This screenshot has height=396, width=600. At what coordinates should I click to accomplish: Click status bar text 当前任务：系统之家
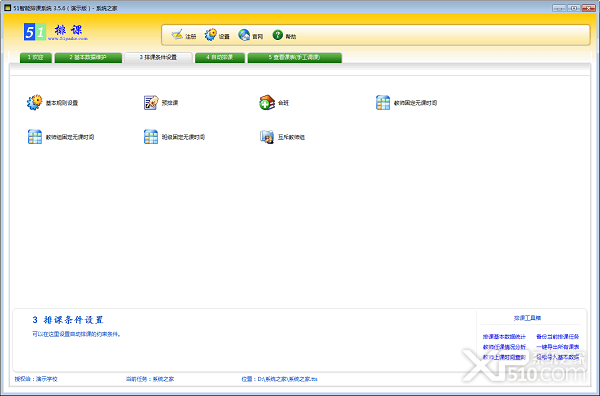click(x=150, y=379)
